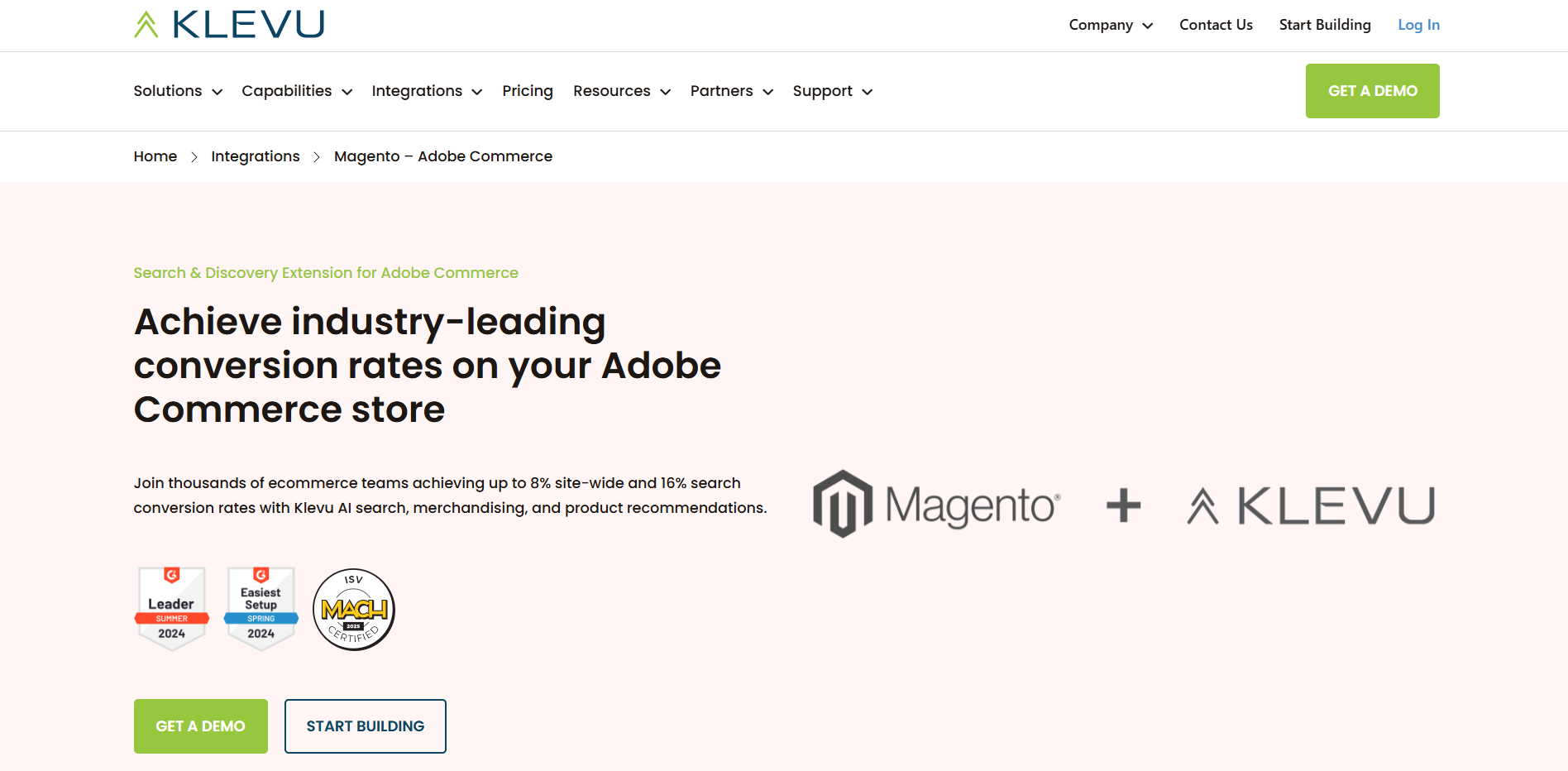Click the large Klevu logo beside Magento
Screen dimensions: 1568x771
point(1310,505)
